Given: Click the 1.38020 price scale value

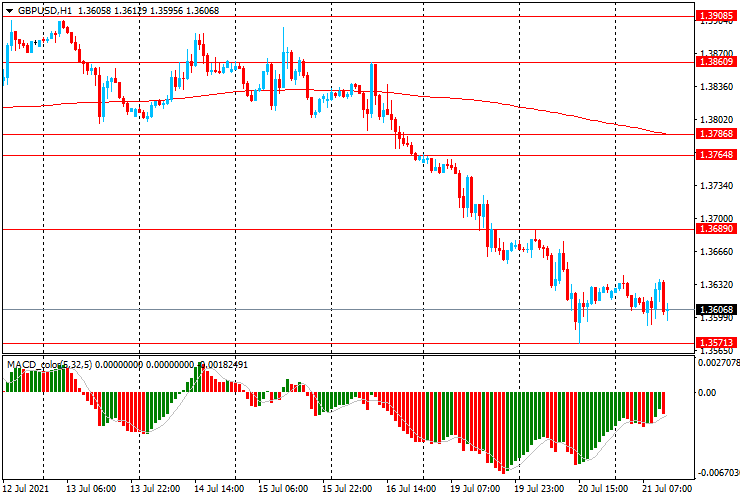Looking at the screenshot, I should [717, 120].
